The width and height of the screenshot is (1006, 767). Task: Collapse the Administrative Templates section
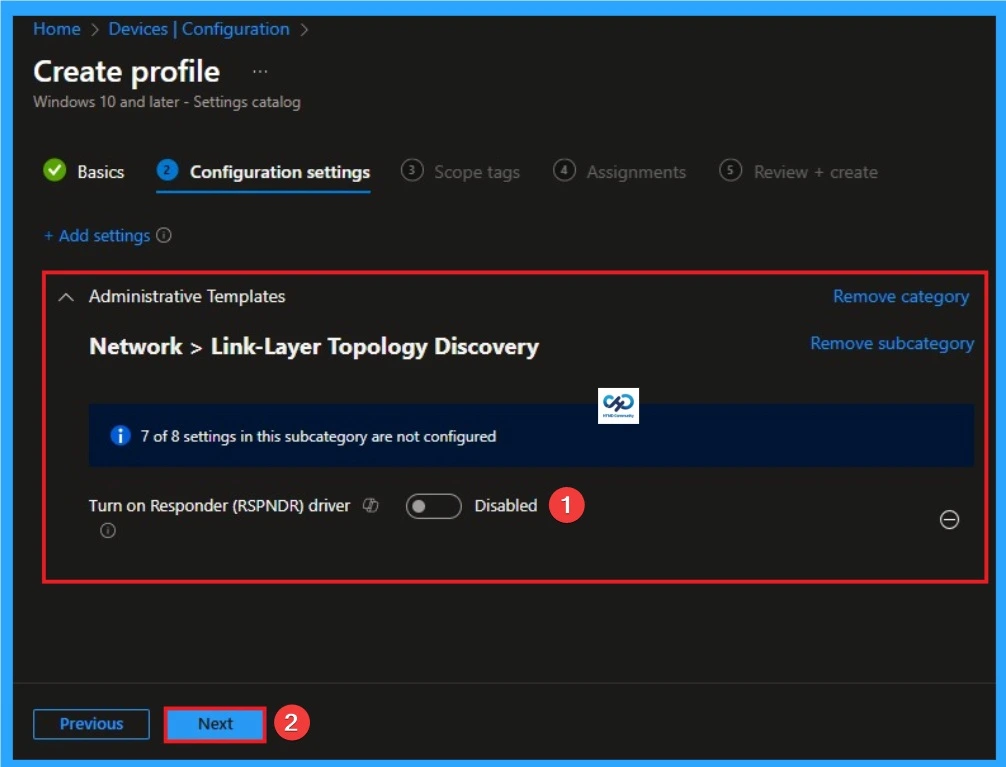coord(66,296)
